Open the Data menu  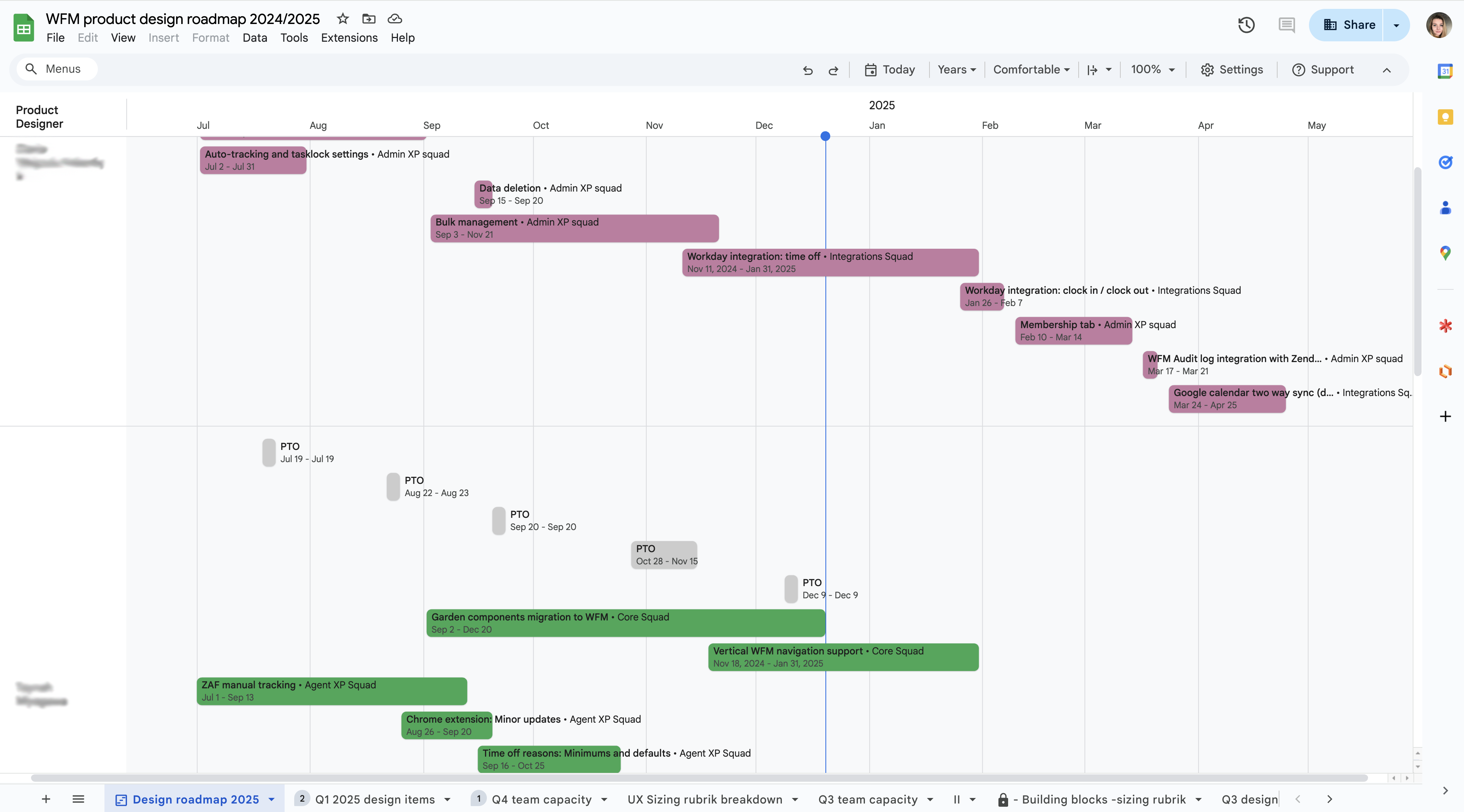tap(255, 38)
